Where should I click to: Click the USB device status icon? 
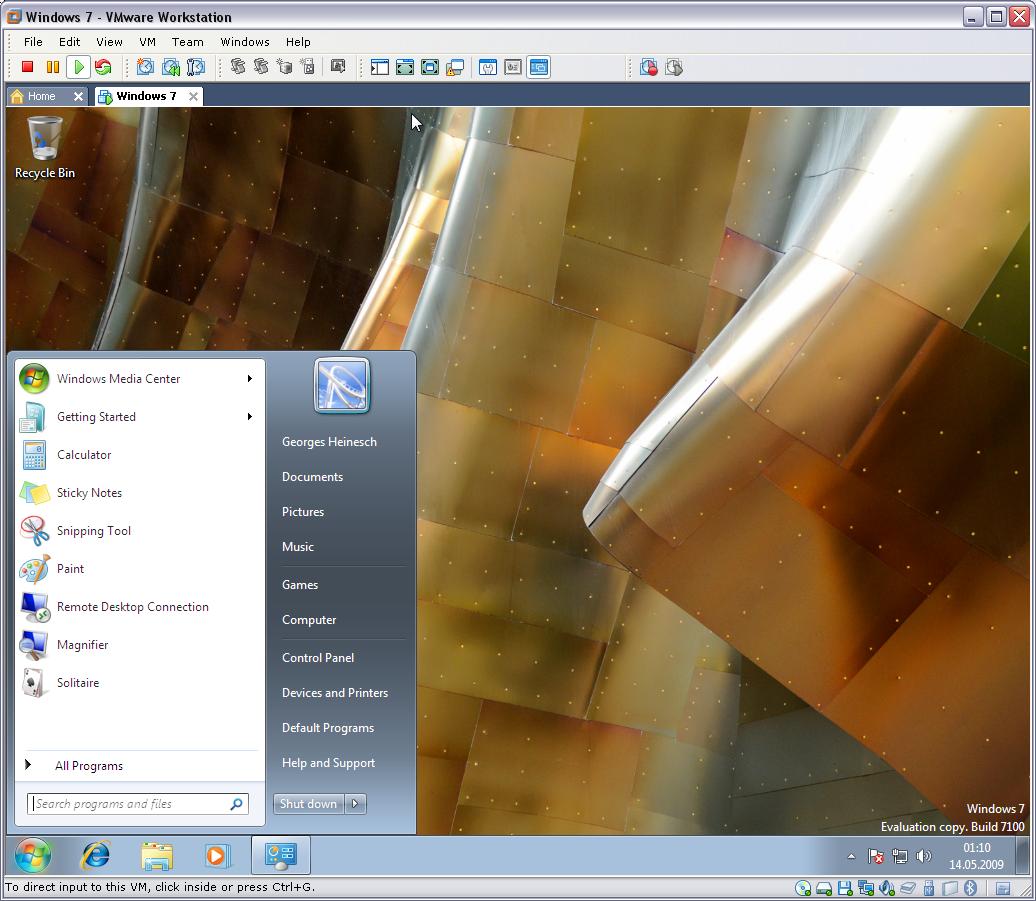pos(929,888)
